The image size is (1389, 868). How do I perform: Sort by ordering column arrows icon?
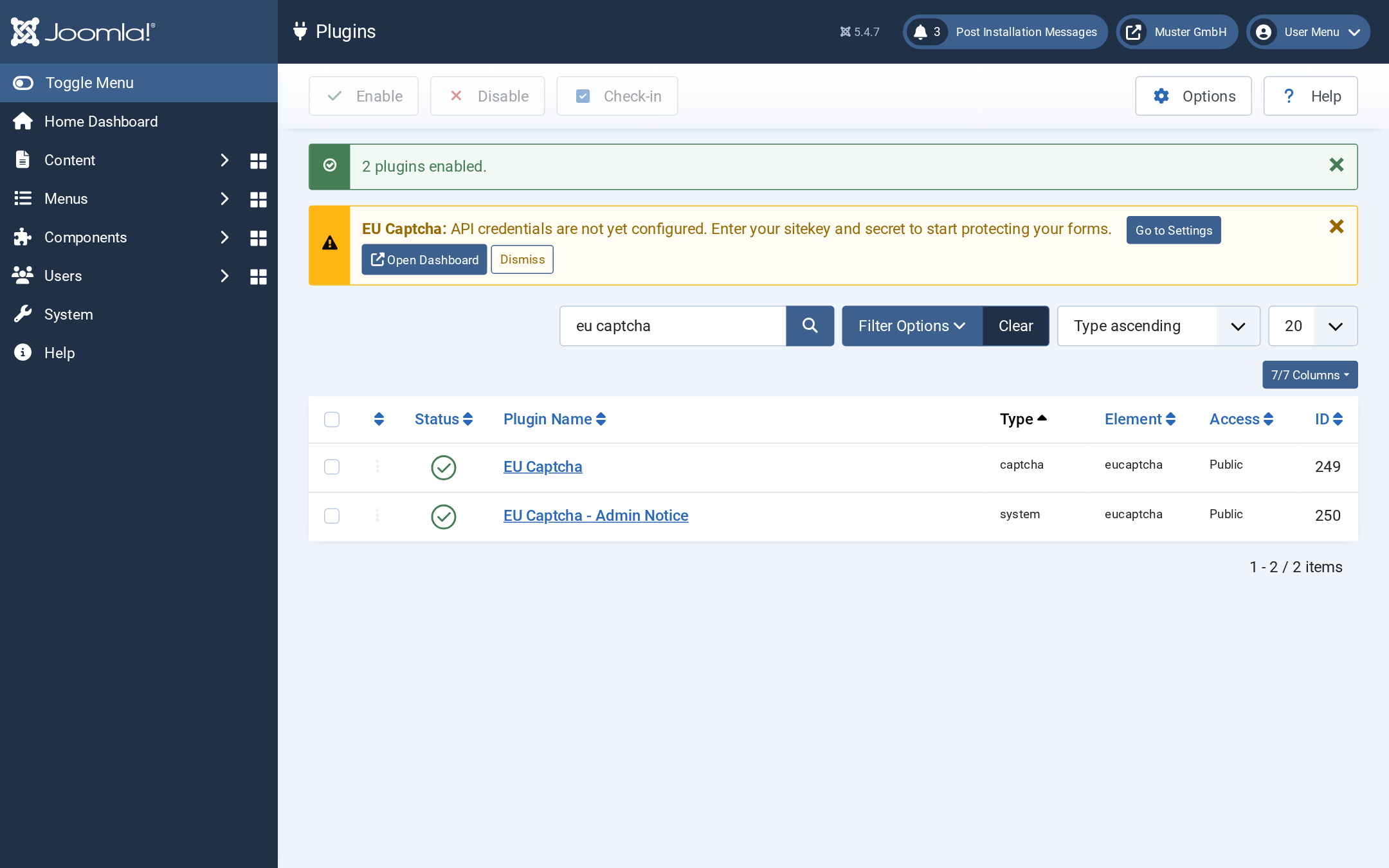[x=379, y=419]
